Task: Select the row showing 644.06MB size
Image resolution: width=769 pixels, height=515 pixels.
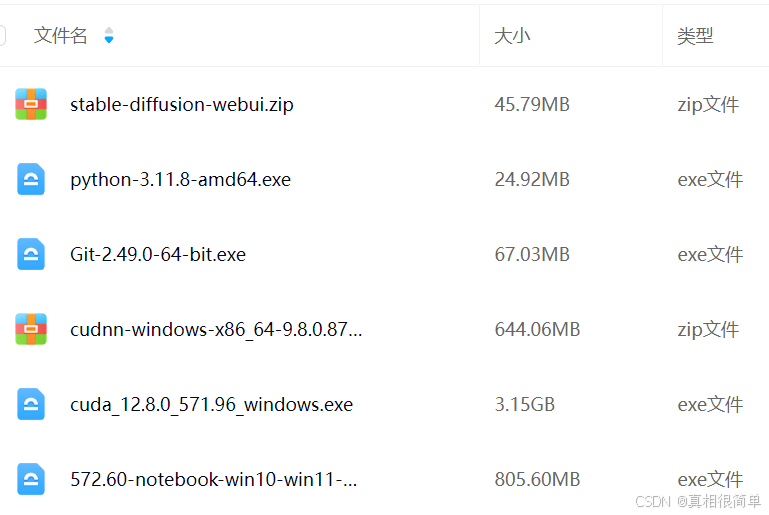Action: 384,329
